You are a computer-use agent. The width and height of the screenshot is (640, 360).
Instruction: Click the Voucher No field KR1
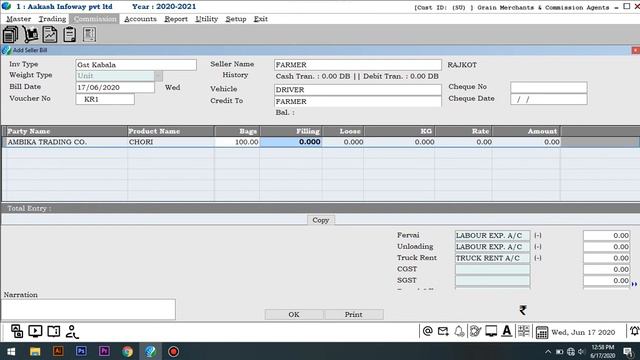coord(105,99)
